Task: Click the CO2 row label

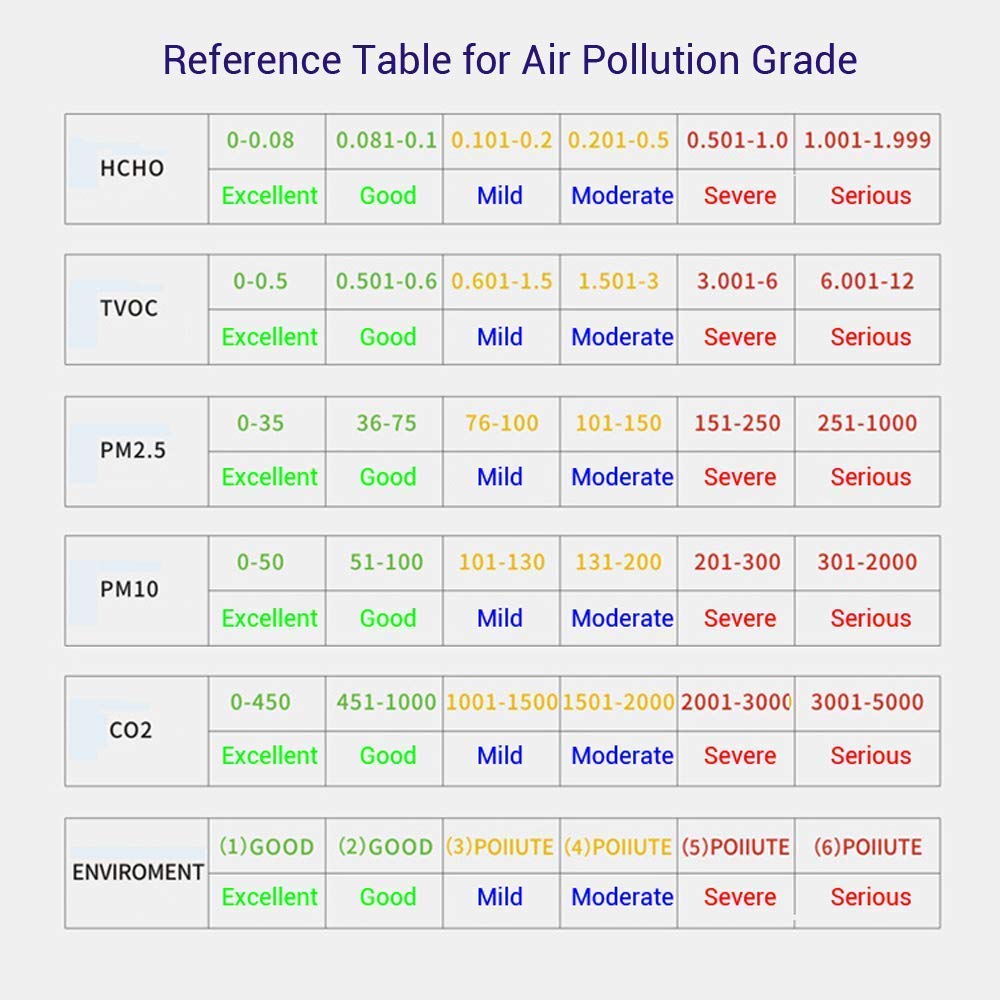Action: [x=131, y=730]
